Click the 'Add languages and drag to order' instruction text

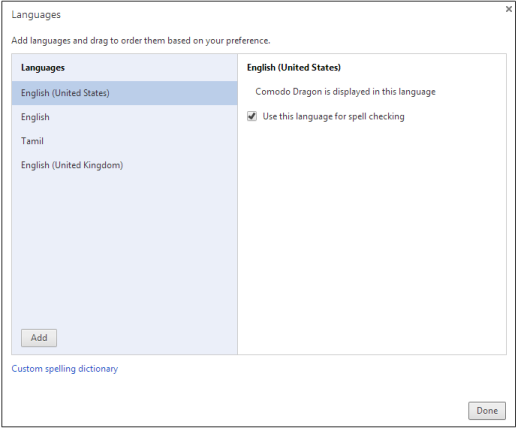pyautogui.click(x=141, y=41)
